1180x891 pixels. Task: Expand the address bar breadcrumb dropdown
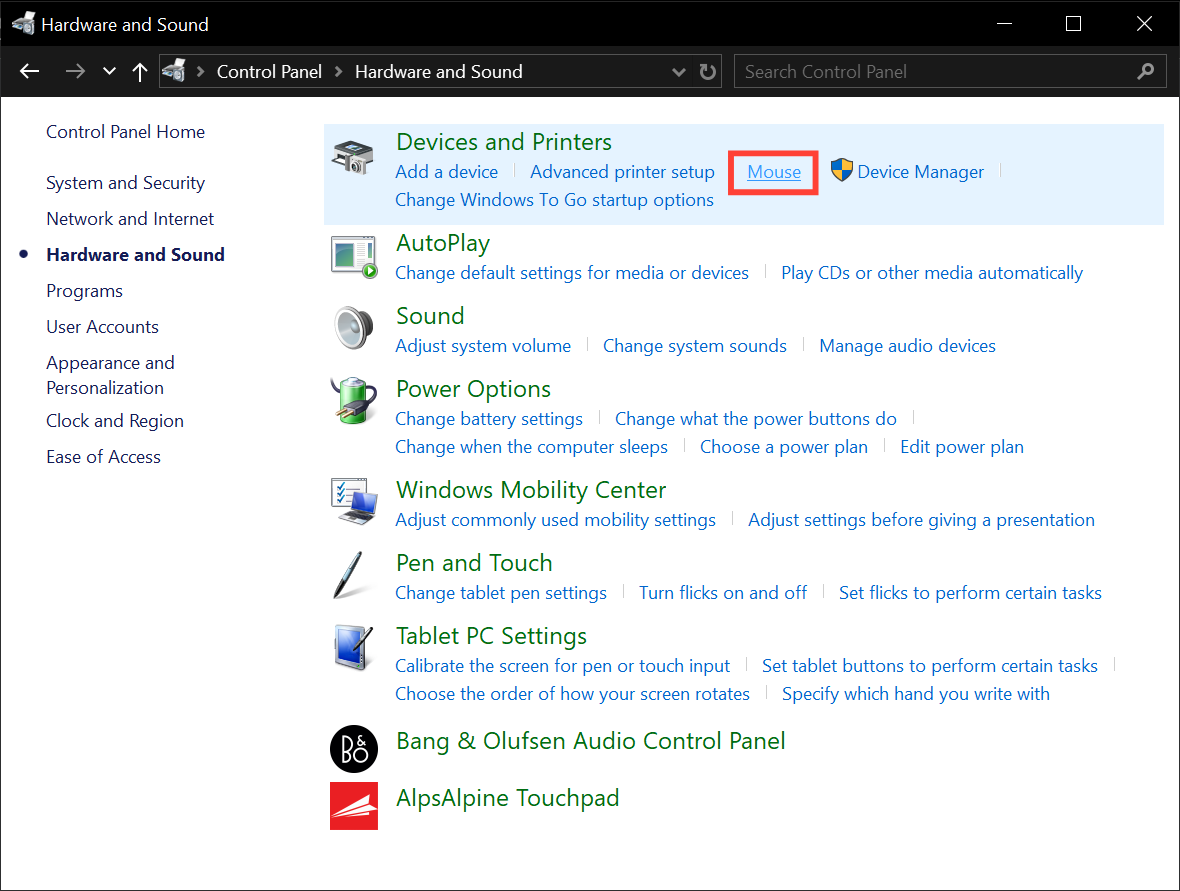(x=678, y=71)
